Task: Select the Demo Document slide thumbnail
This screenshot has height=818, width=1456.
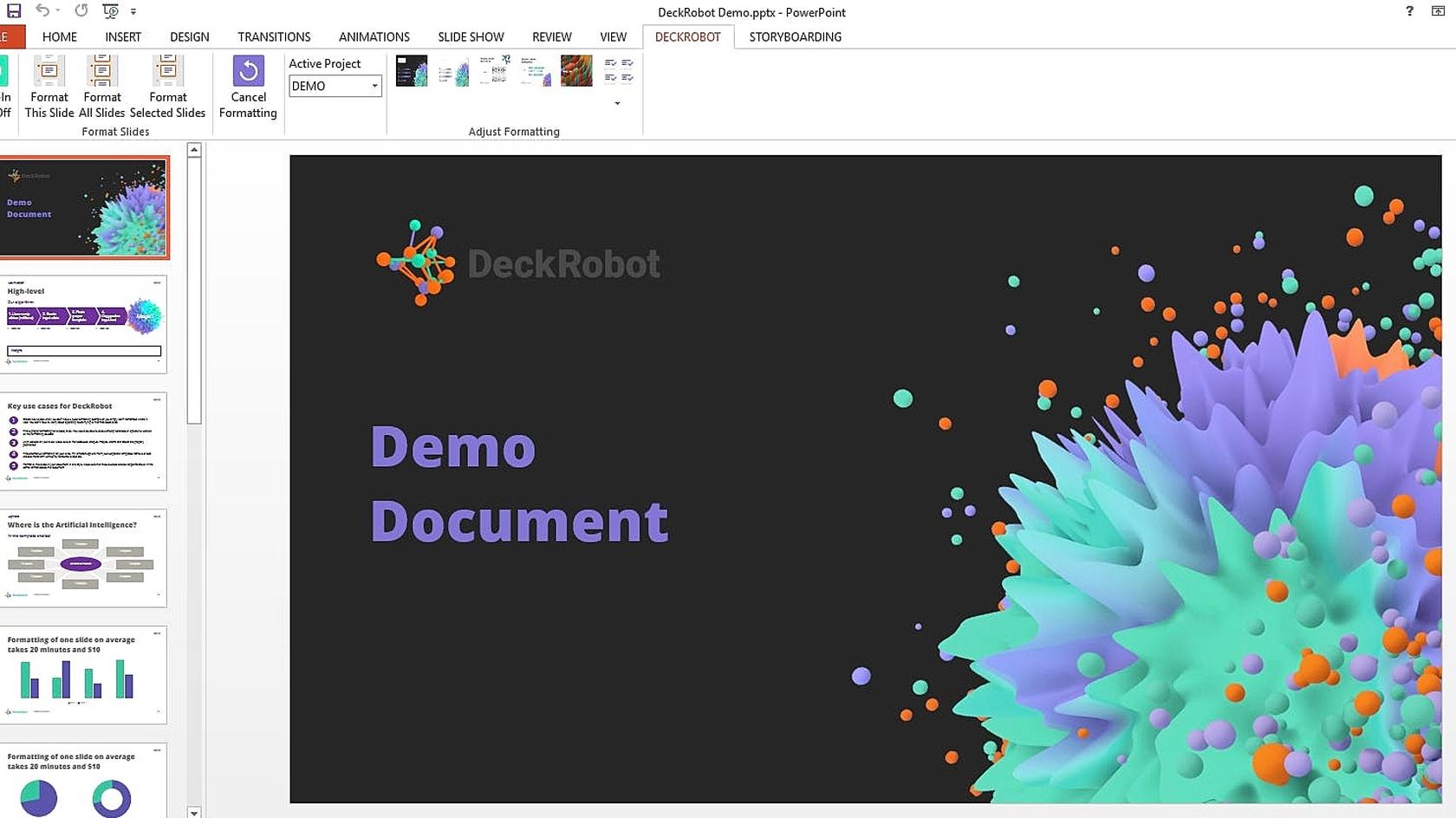Action: [x=84, y=208]
